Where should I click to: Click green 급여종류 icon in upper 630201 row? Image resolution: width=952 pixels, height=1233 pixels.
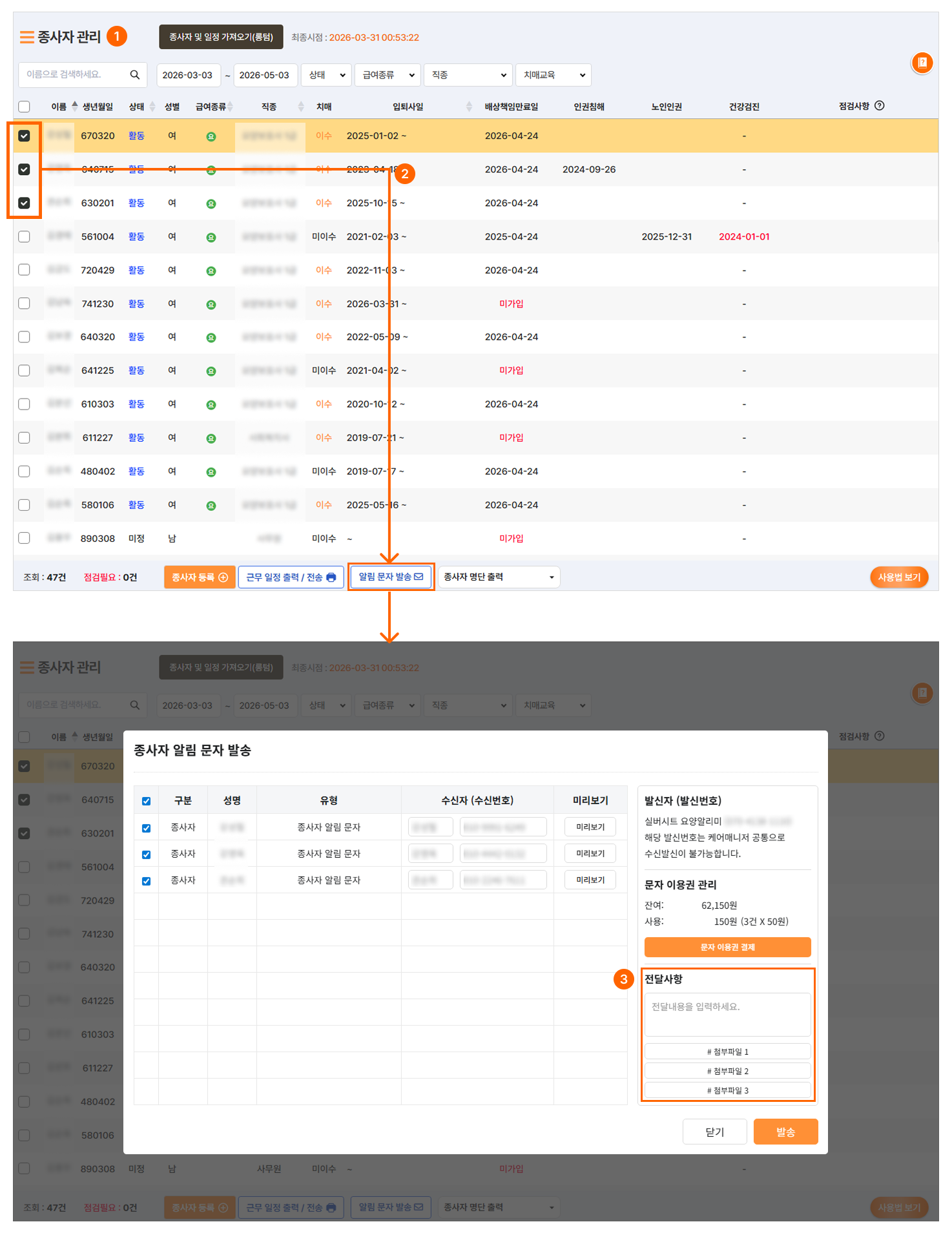tap(211, 203)
